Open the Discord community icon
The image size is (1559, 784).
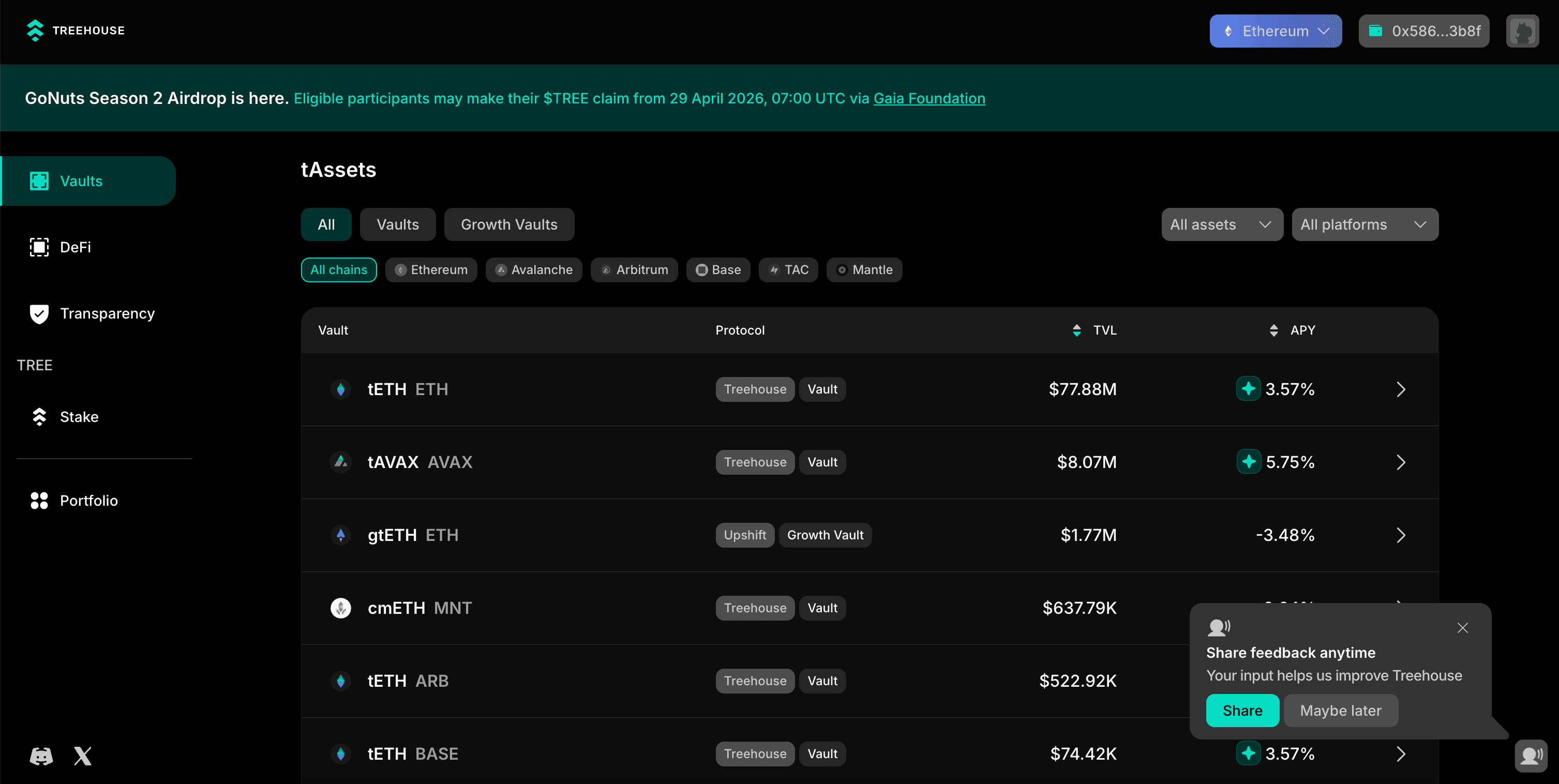point(41,756)
